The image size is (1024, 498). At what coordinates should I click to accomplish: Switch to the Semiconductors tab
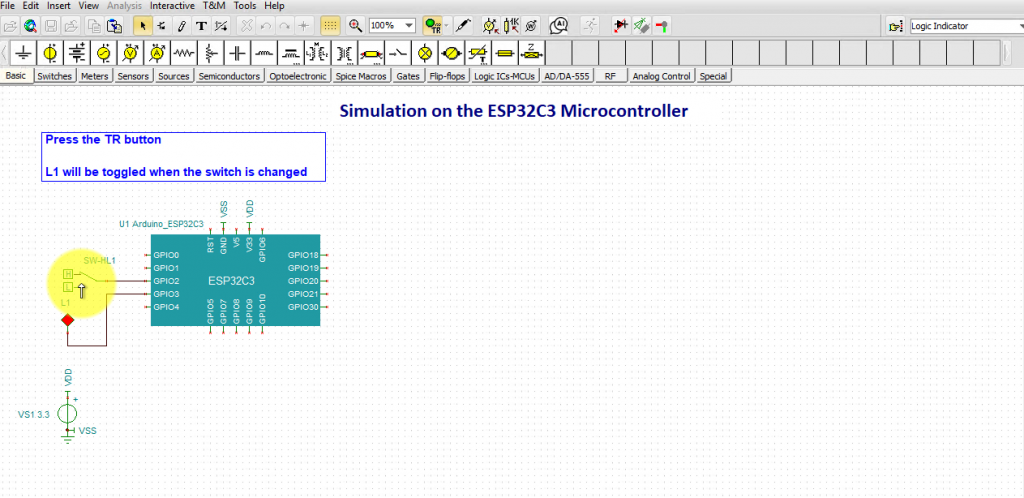click(230, 76)
